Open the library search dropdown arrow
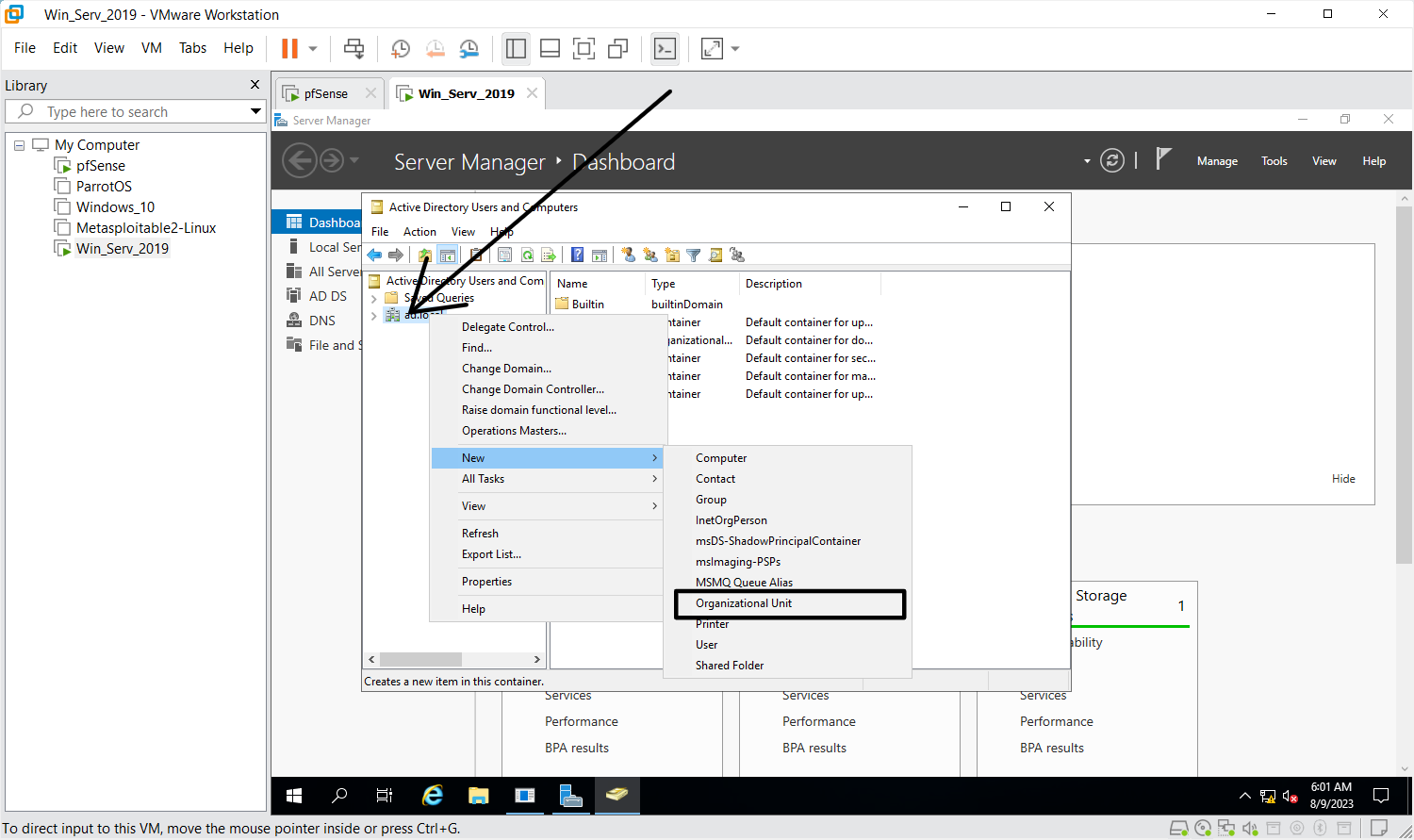The width and height of the screenshot is (1414, 840). pos(255,111)
